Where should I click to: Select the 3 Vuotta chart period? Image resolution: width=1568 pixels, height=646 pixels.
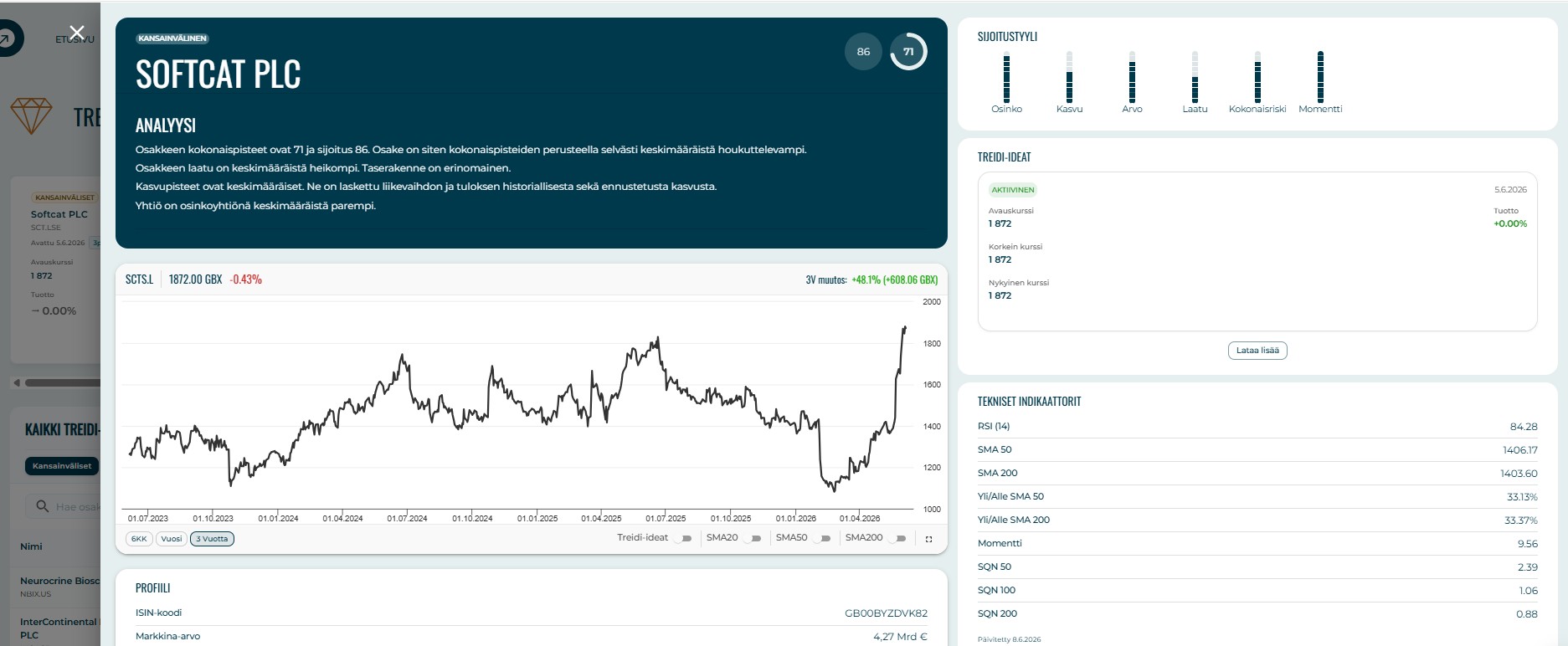click(x=212, y=539)
